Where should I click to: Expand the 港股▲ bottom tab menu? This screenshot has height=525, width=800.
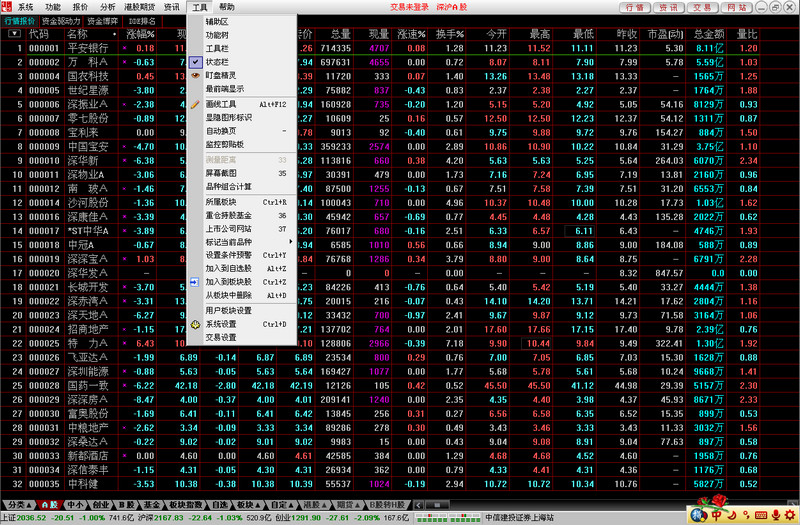315,505
